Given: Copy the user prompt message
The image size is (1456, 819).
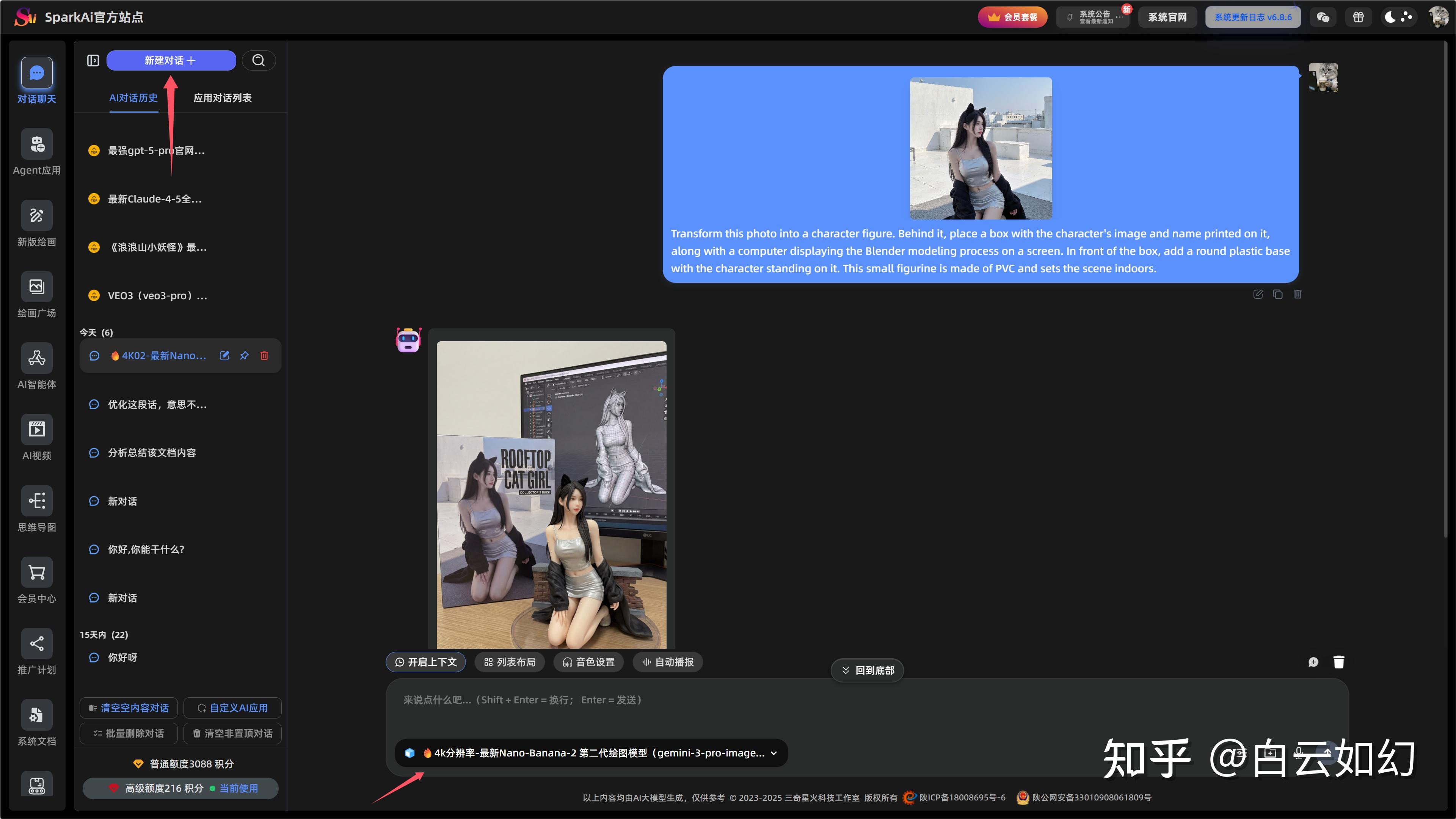Looking at the screenshot, I should pos(1277,295).
